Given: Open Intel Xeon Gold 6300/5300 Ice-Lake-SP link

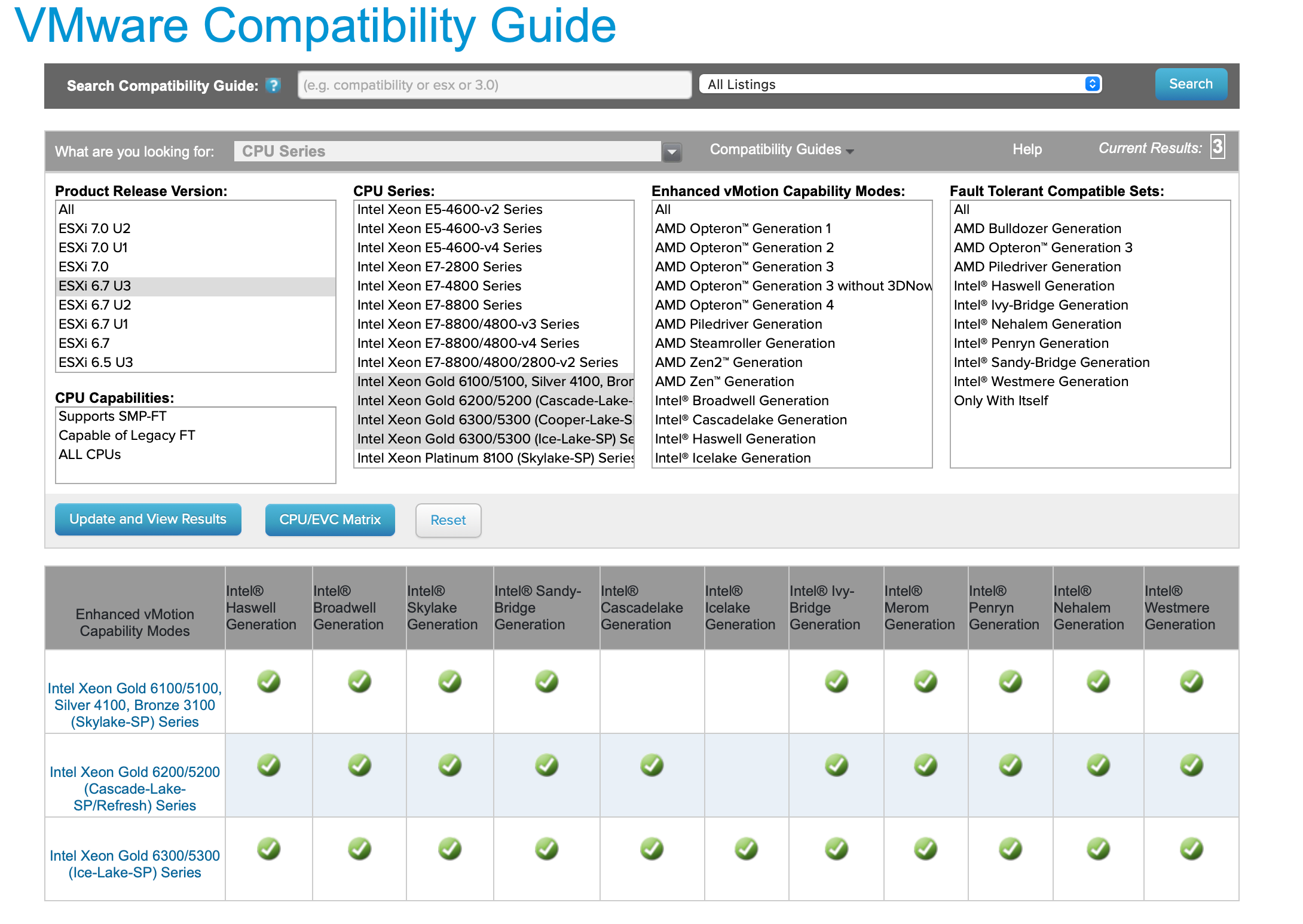Looking at the screenshot, I should point(135,864).
